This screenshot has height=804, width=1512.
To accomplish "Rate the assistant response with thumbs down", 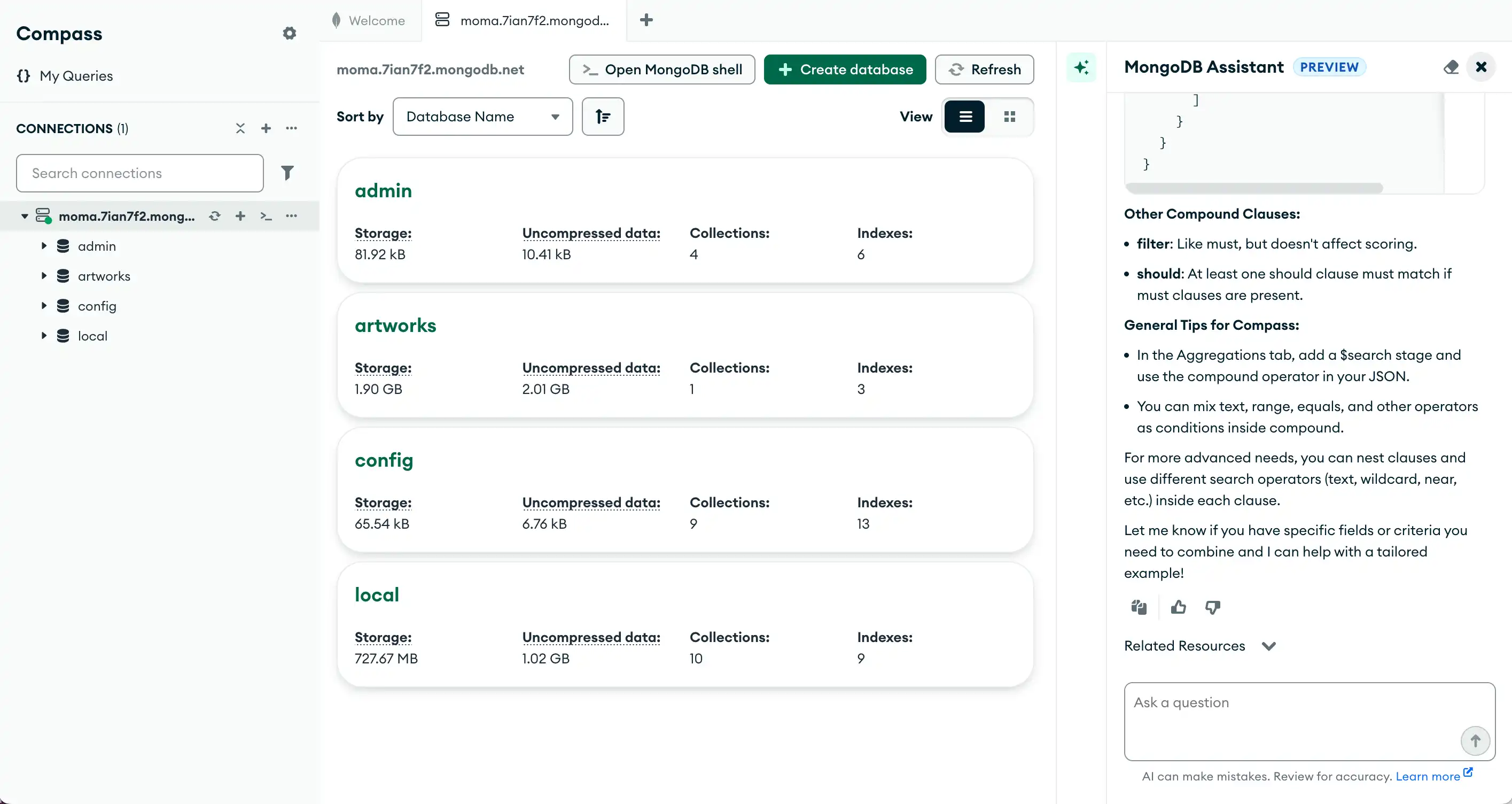I will tap(1212, 607).
